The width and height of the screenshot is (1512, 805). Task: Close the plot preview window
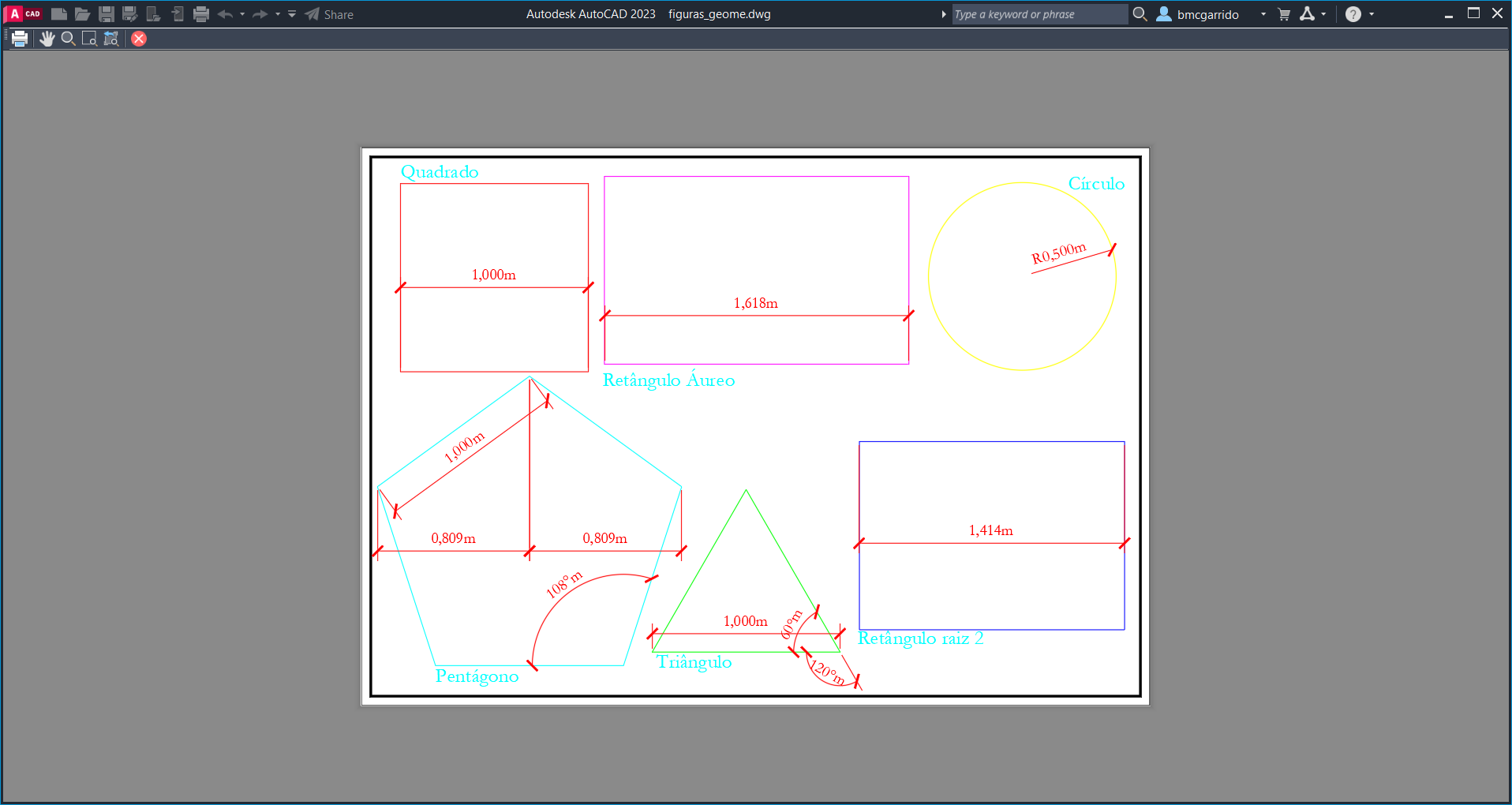139,39
